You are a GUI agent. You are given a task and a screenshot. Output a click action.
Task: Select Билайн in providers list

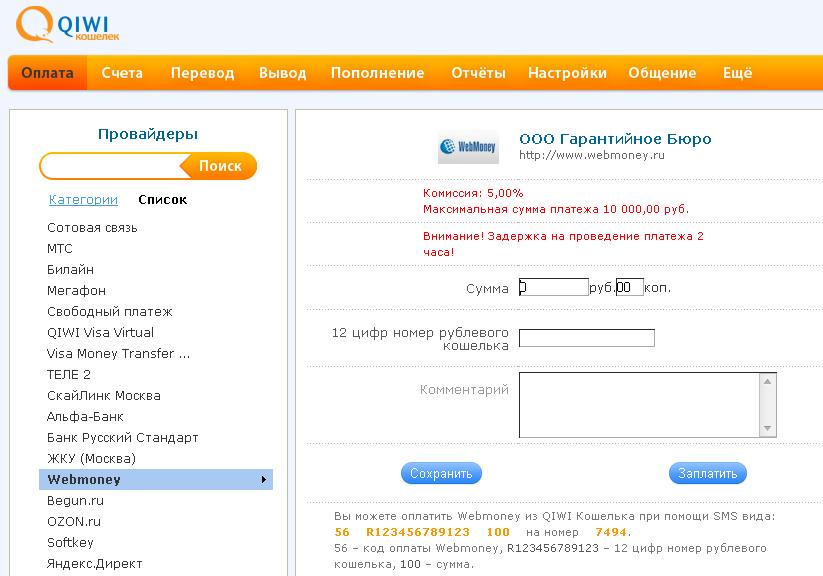pos(70,269)
